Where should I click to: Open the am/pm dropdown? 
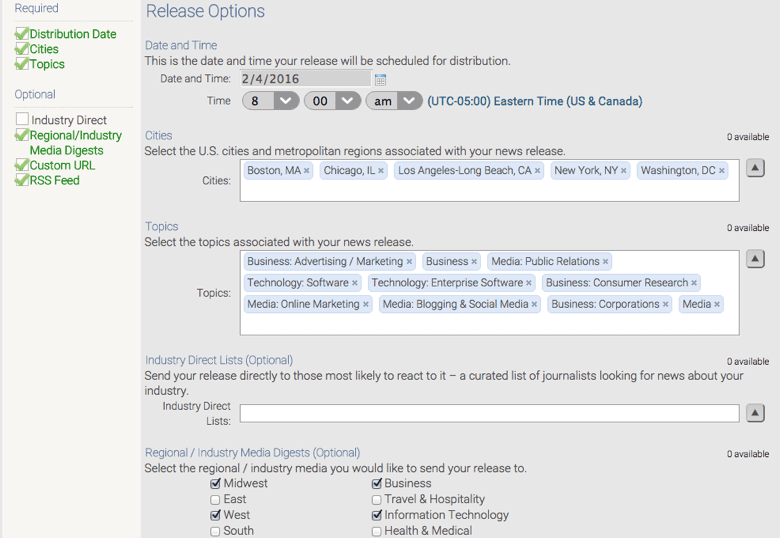tap(394, 101)
